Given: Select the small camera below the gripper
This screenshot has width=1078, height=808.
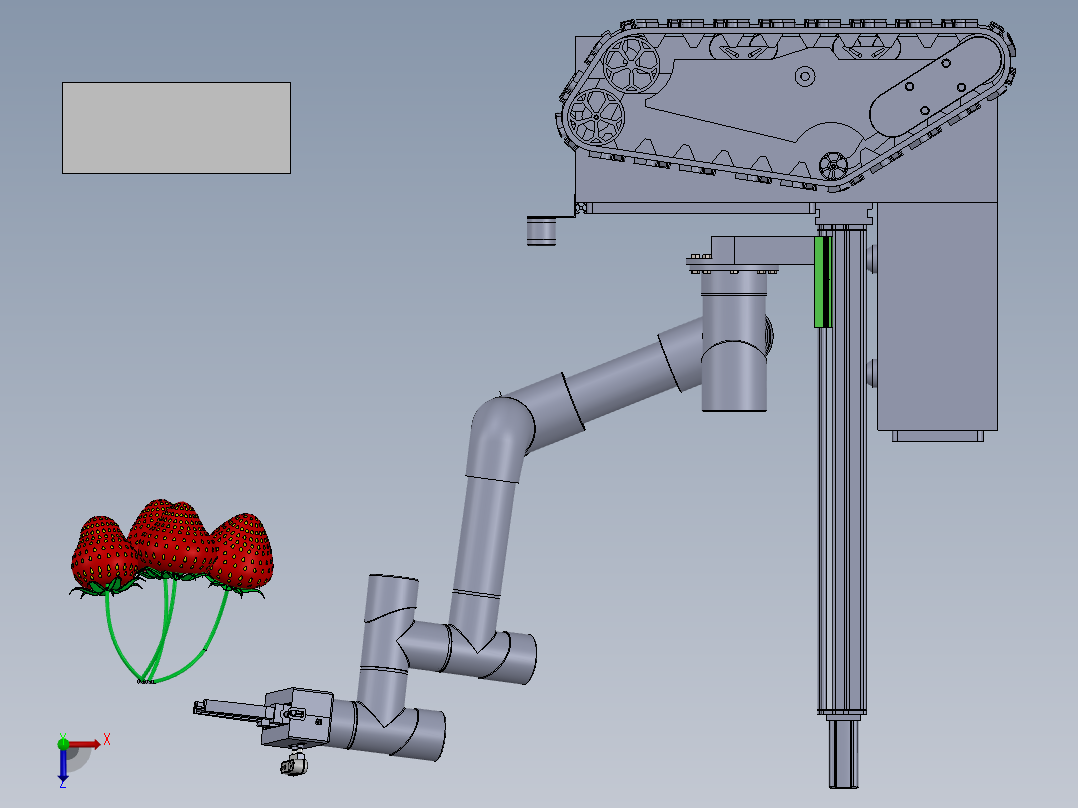Looking at the screenshot, I should tap(294, 764).
